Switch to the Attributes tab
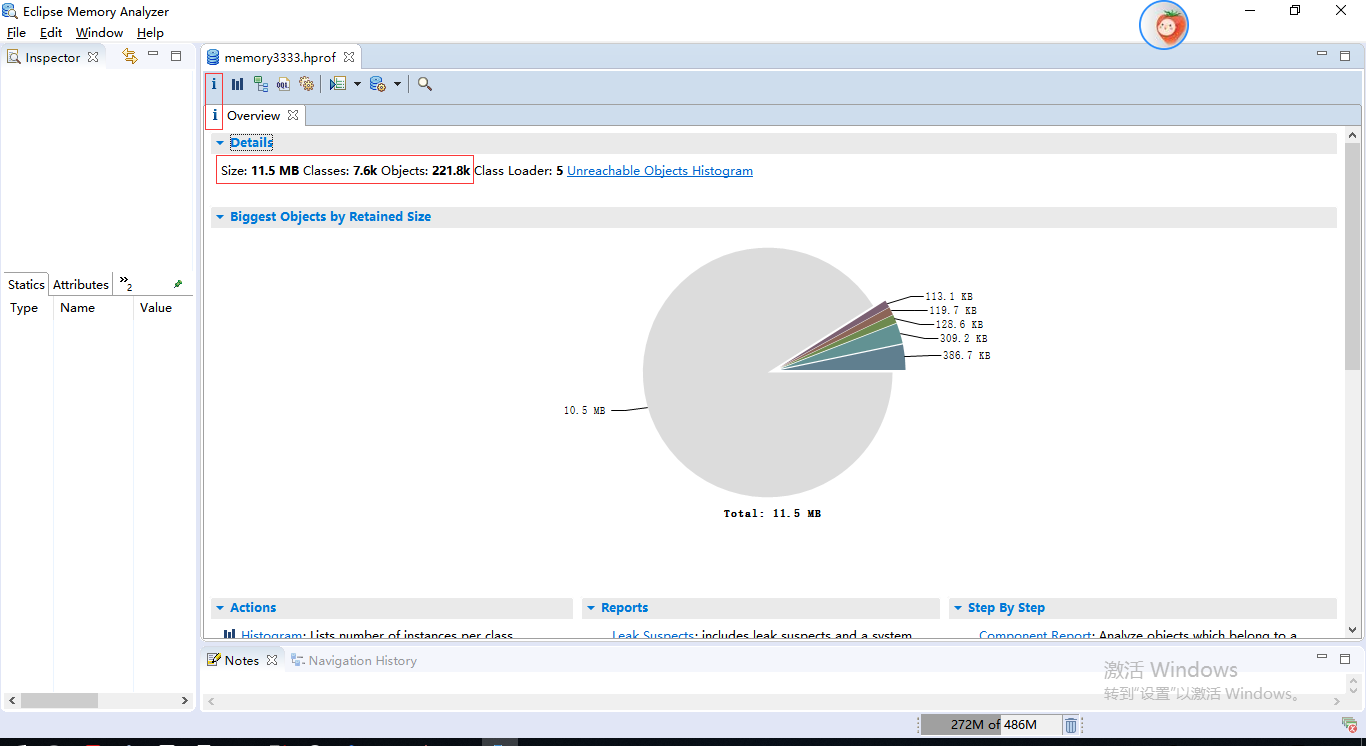The image size is (1366, 746). pos(80,284)
